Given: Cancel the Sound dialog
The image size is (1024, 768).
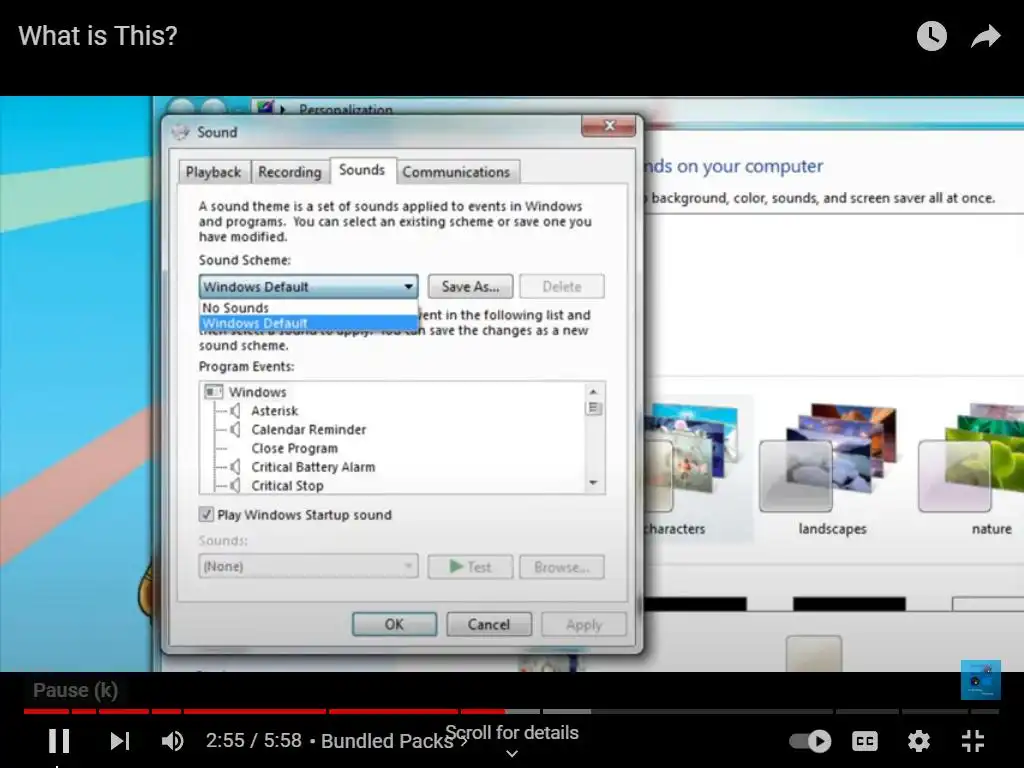Looking at the screenshot, I should 488,624.
